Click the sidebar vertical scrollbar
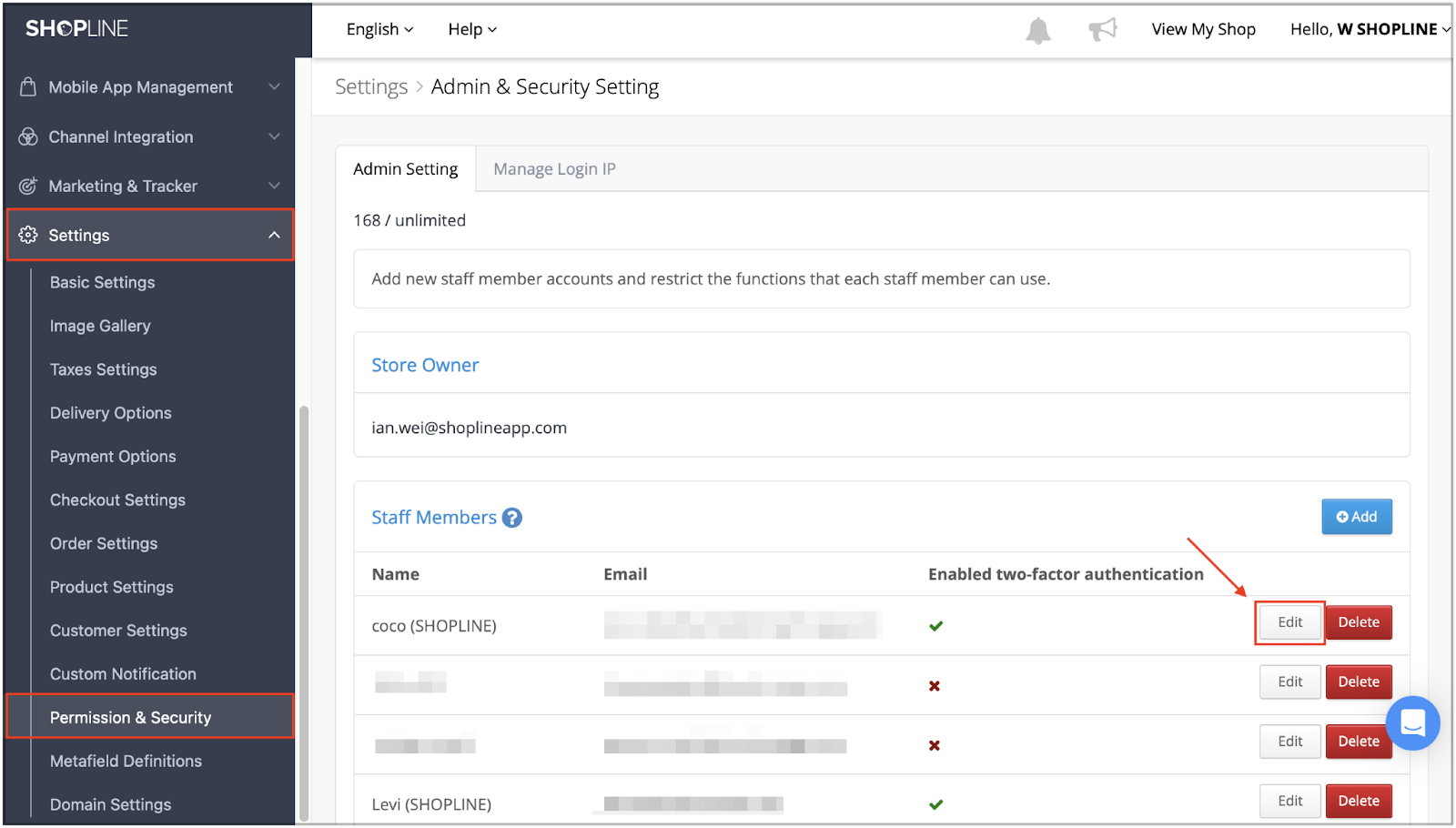This screenshot has width=1456, height=828. [x=304, y=614]
